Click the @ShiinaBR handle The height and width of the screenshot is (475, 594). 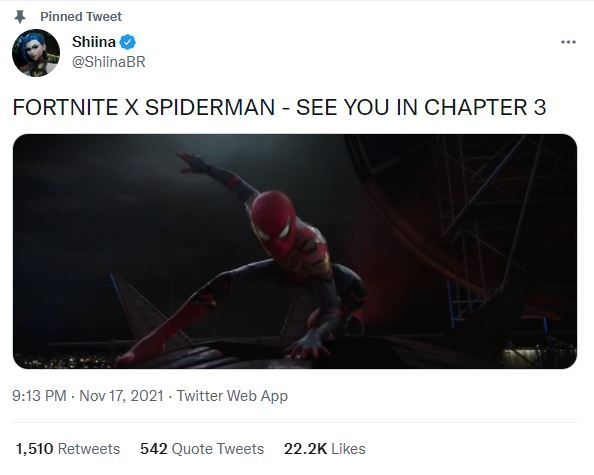coord(109,62)
